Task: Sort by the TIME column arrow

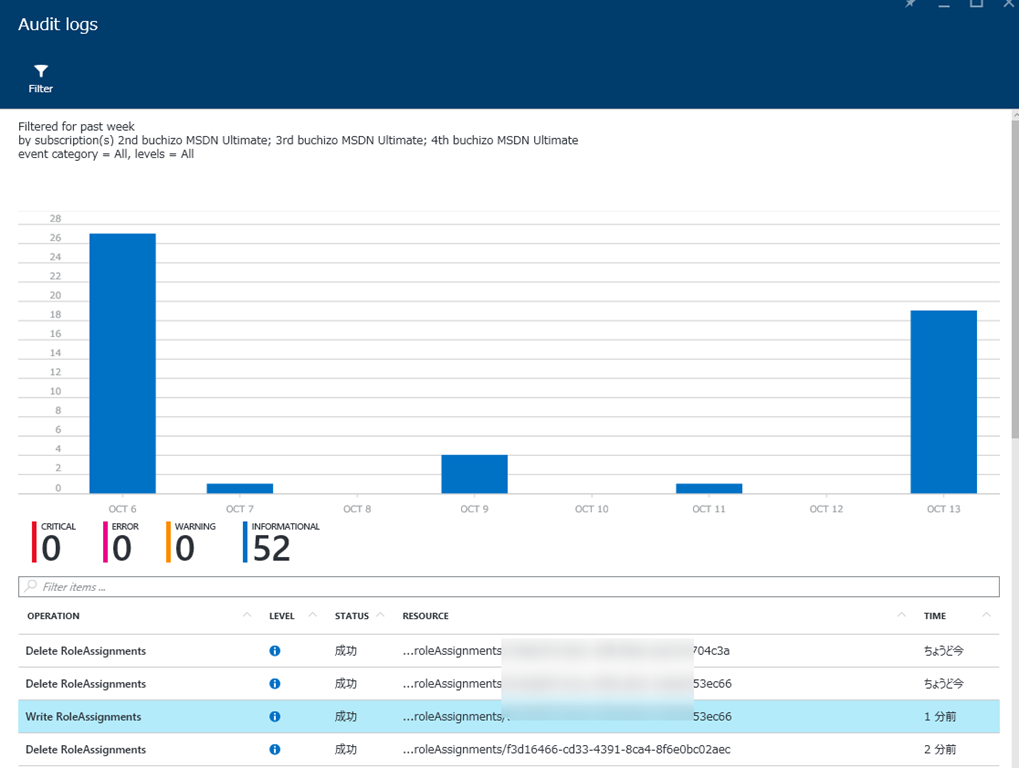Action: point(986,615)
